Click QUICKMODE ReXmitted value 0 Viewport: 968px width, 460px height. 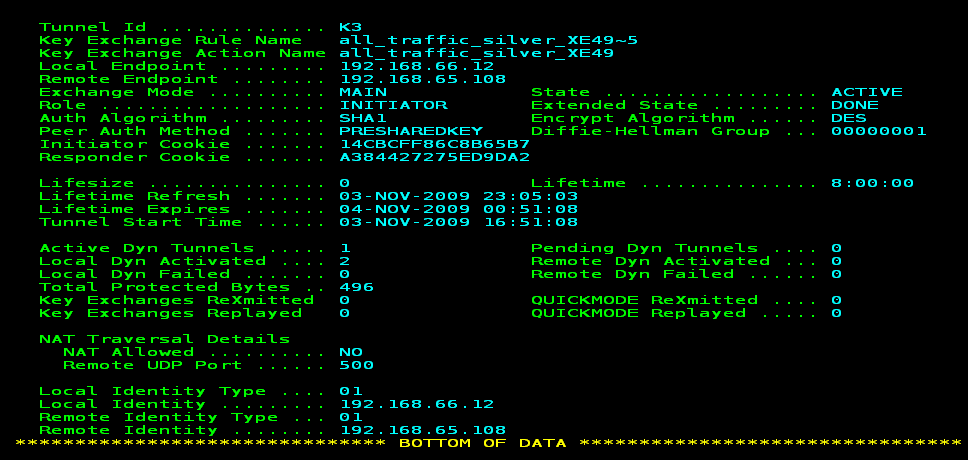point(837,300)
